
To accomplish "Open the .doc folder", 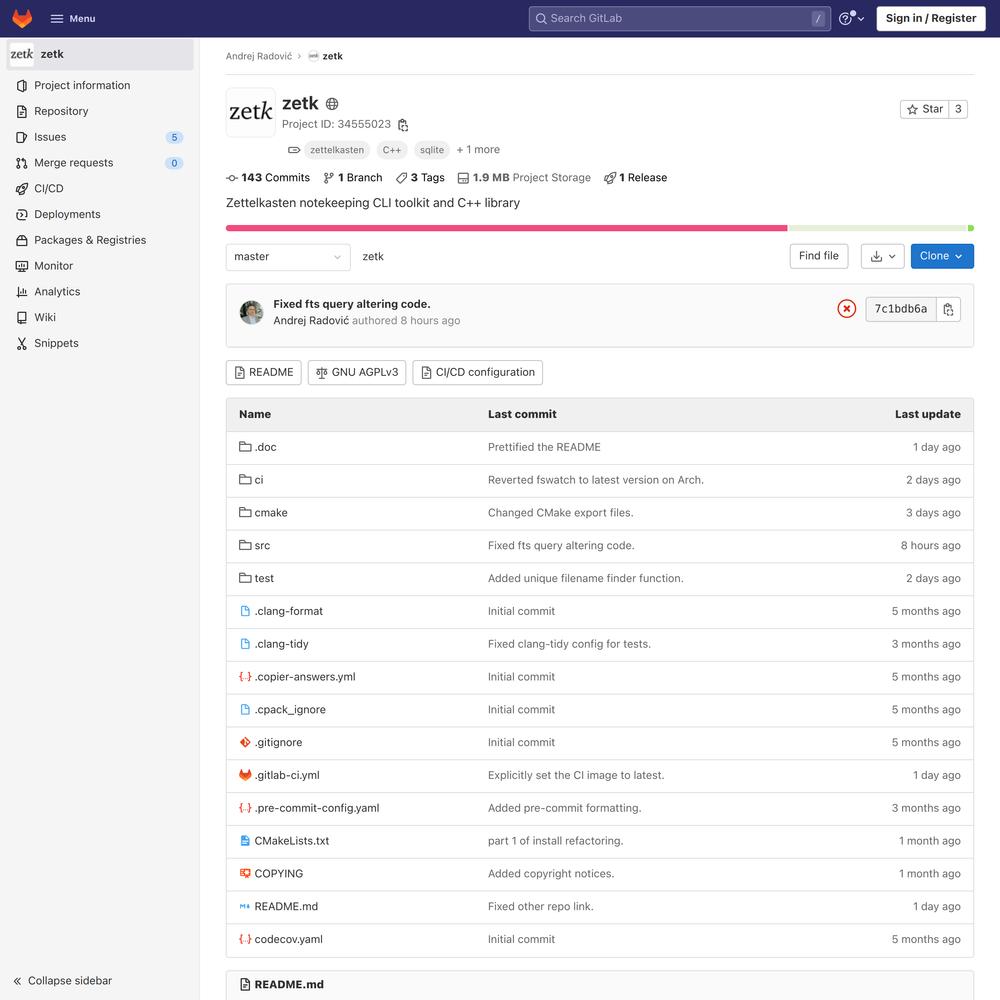I will 265,447.
